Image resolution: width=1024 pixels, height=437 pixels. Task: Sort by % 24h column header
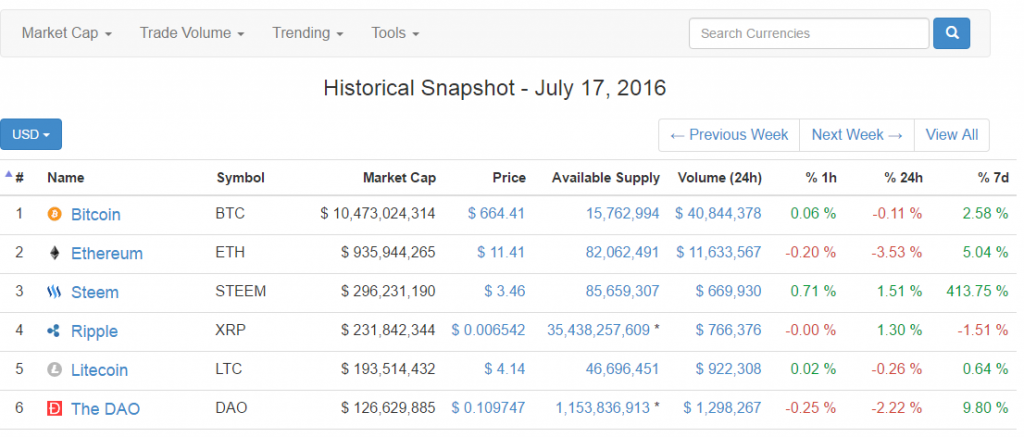point(903,178)
